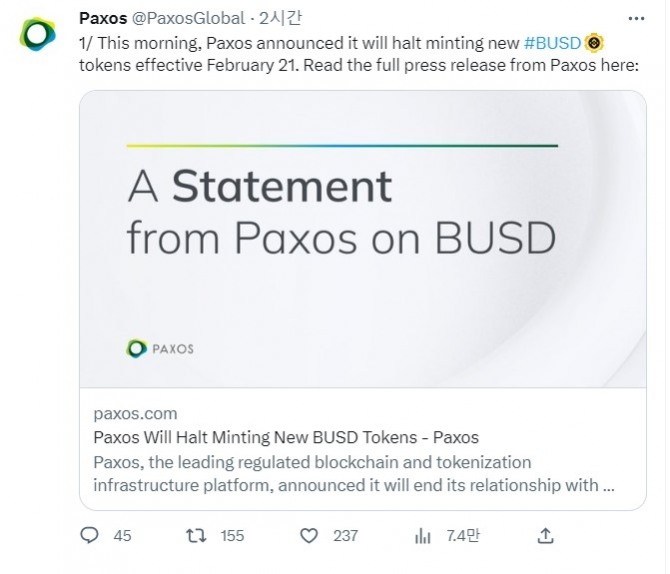Click the 237 likes count
Viewport: 670px width, 574px height.
coord(345,536)
